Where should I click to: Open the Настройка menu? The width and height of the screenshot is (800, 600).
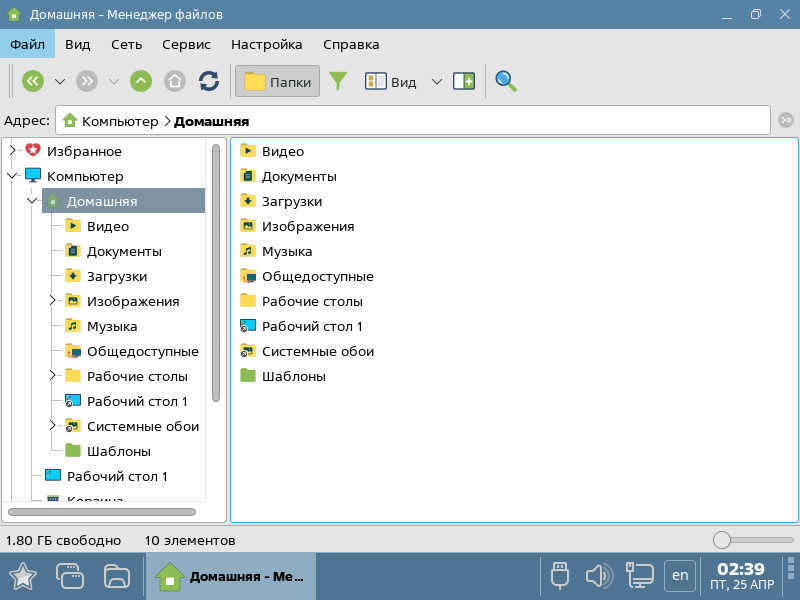(x=266, y=44)
